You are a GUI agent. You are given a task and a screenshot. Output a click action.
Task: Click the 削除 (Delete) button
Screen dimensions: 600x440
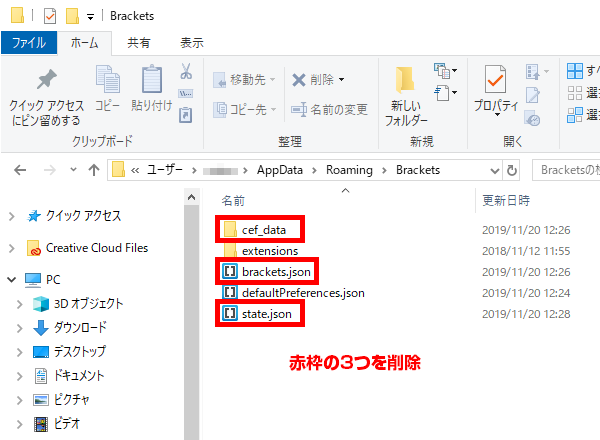313,80
